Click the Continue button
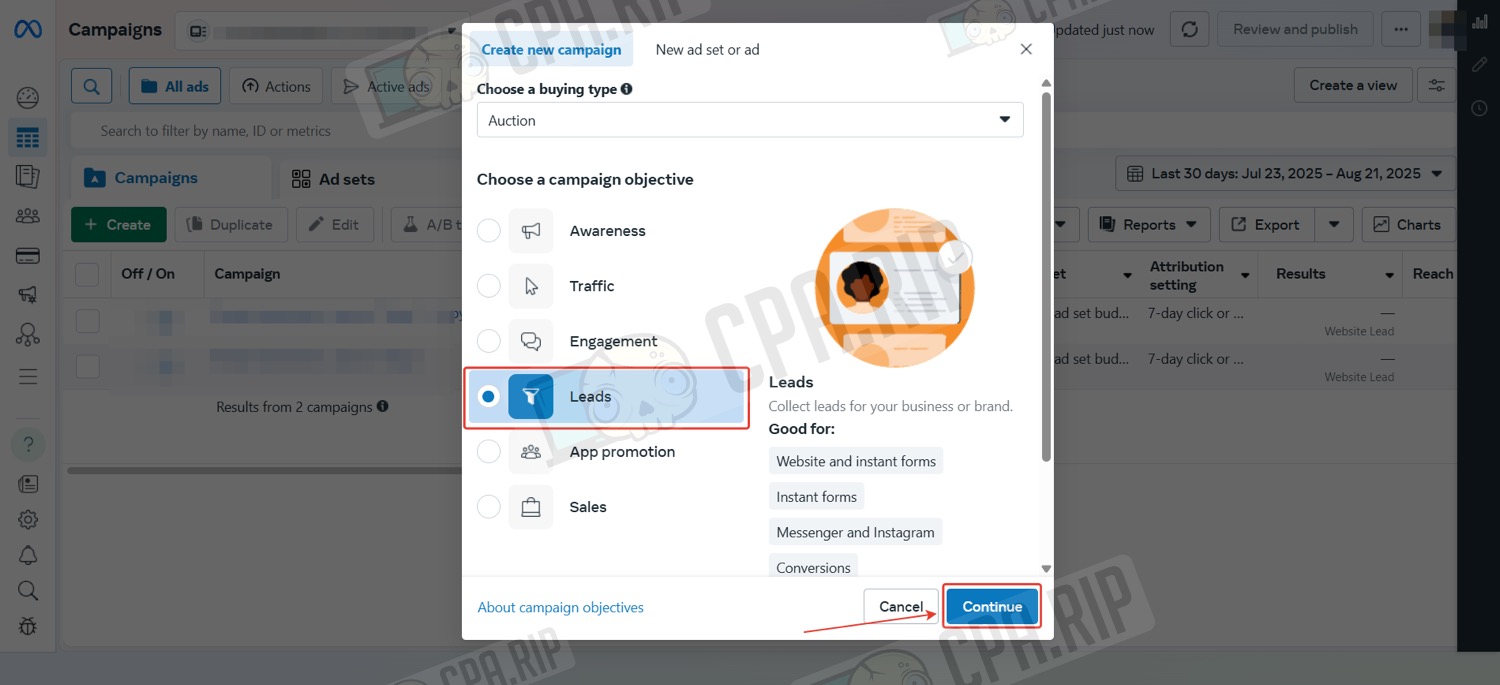Image resolution: width=1500 pixels, height=685 pixels. pos(992,607)
